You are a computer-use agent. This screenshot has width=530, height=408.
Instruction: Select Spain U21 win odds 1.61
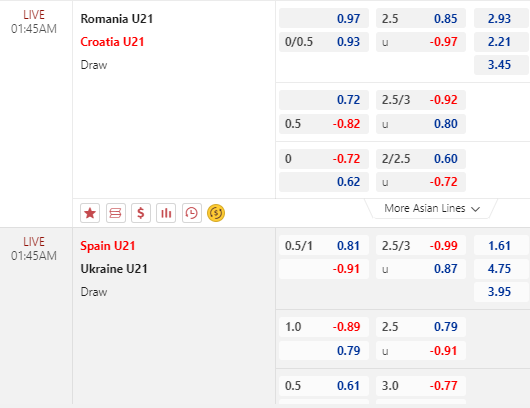[501, 245]
